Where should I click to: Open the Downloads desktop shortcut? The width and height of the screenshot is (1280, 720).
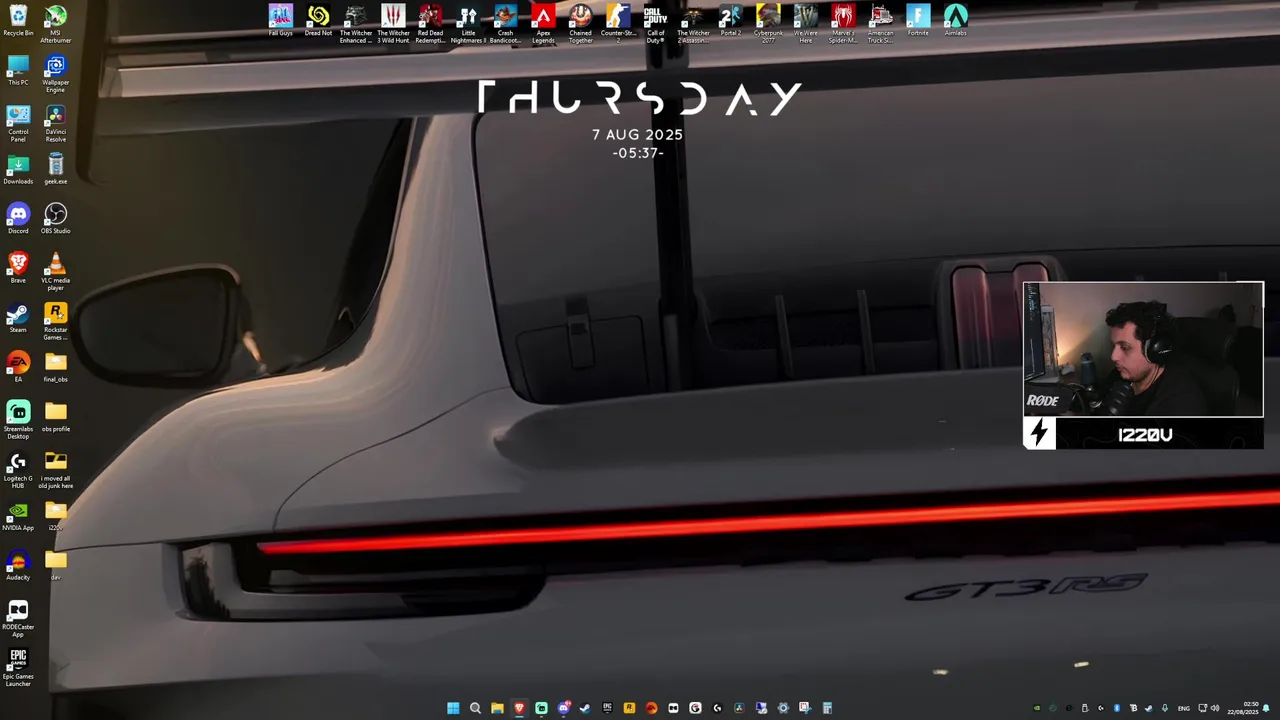pos(18,169)
